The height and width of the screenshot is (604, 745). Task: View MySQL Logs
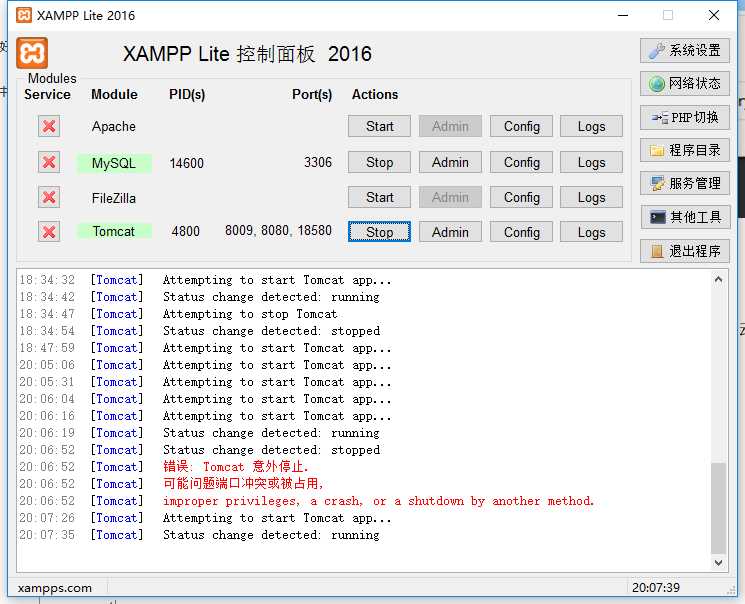[591, 163]
